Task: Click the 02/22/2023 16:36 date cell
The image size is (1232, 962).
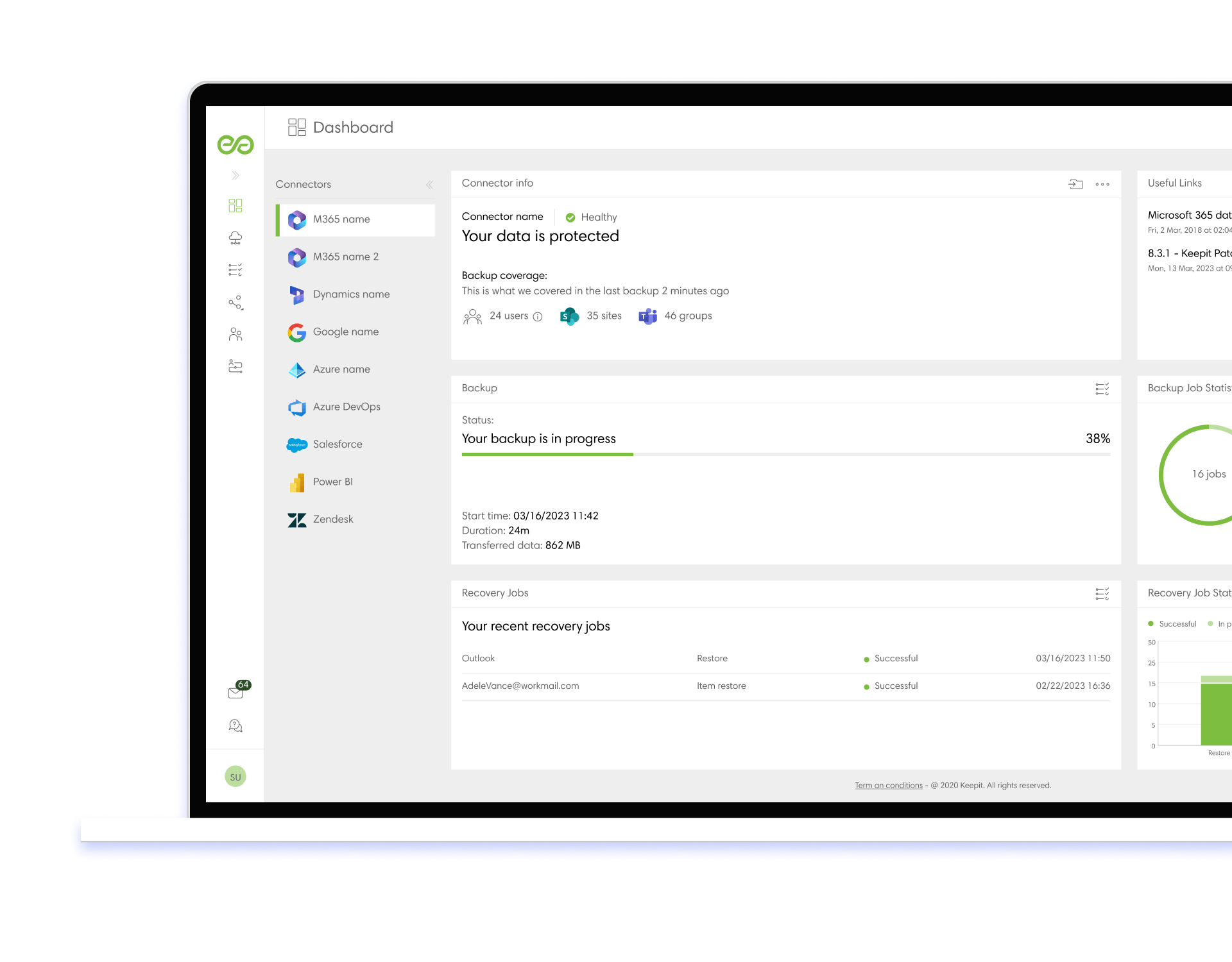Action: point(1073,686)
